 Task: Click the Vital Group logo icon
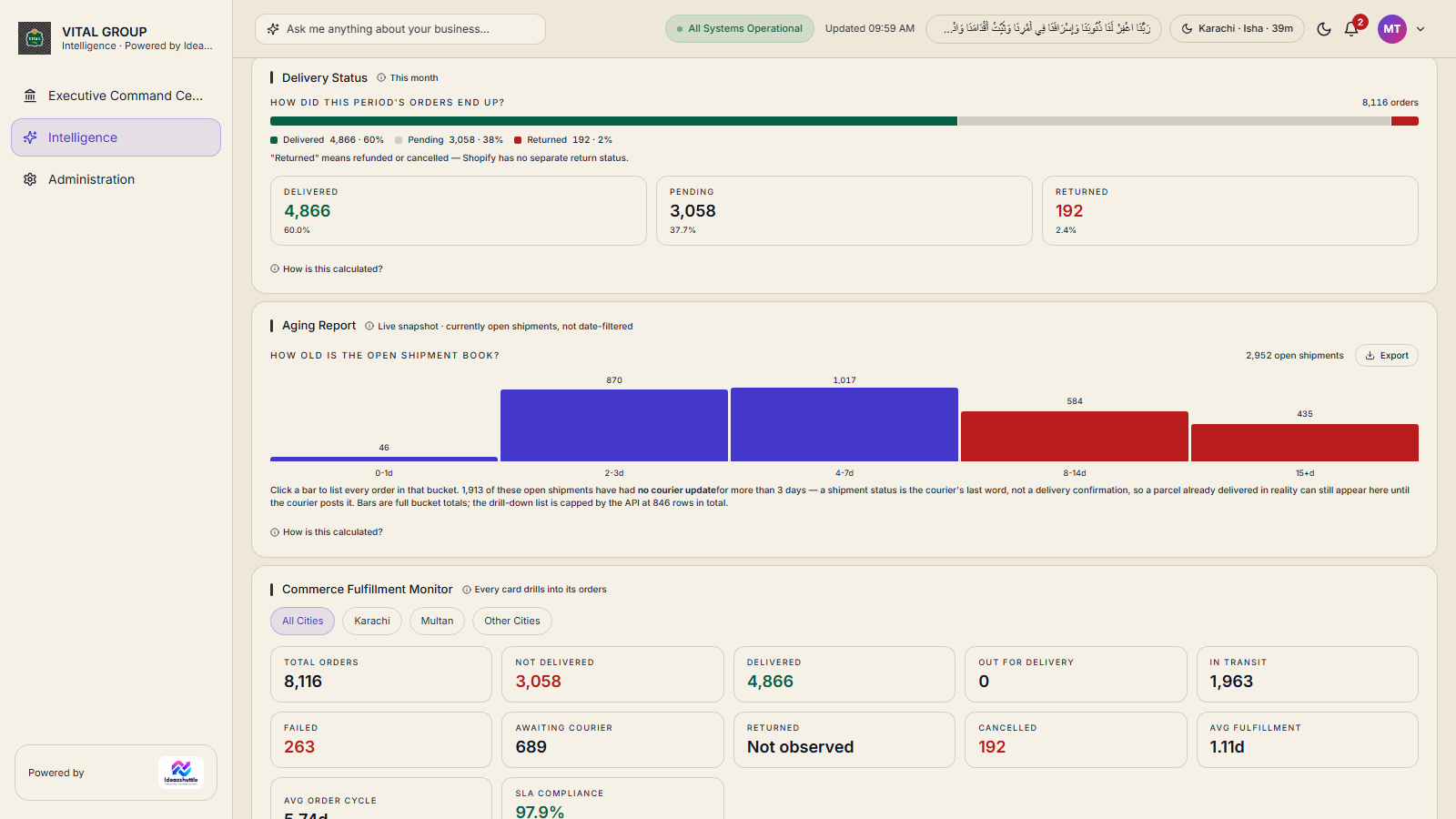(35, 38)
